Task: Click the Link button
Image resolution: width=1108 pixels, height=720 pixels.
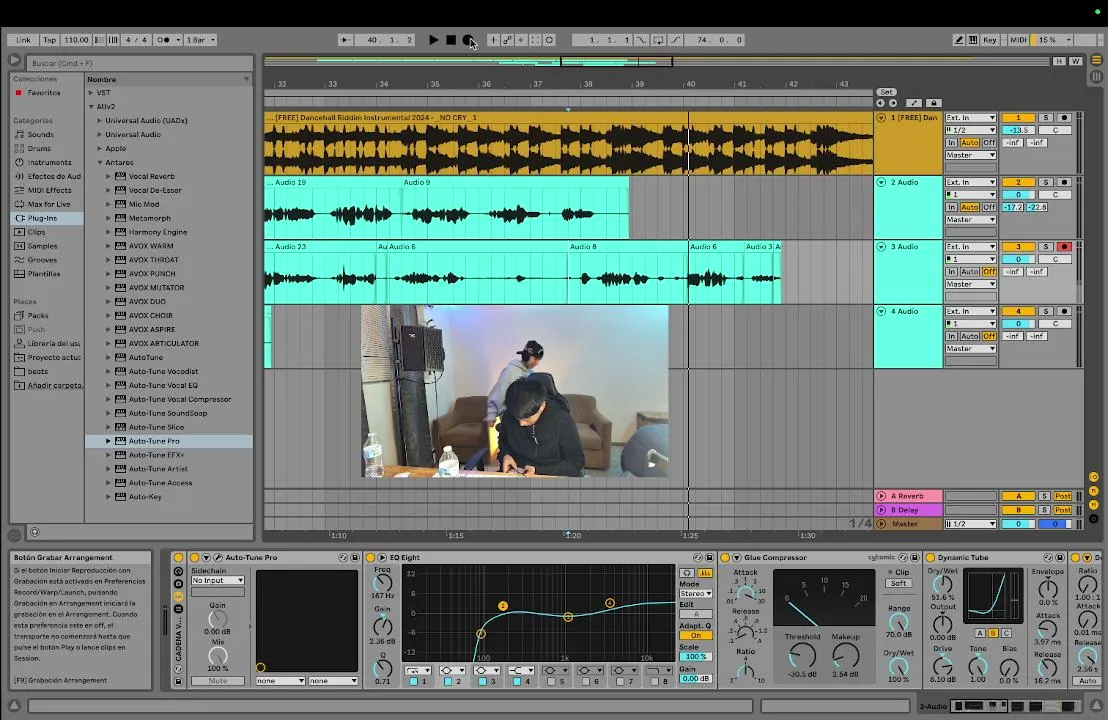Action: (x=23, y=40)
